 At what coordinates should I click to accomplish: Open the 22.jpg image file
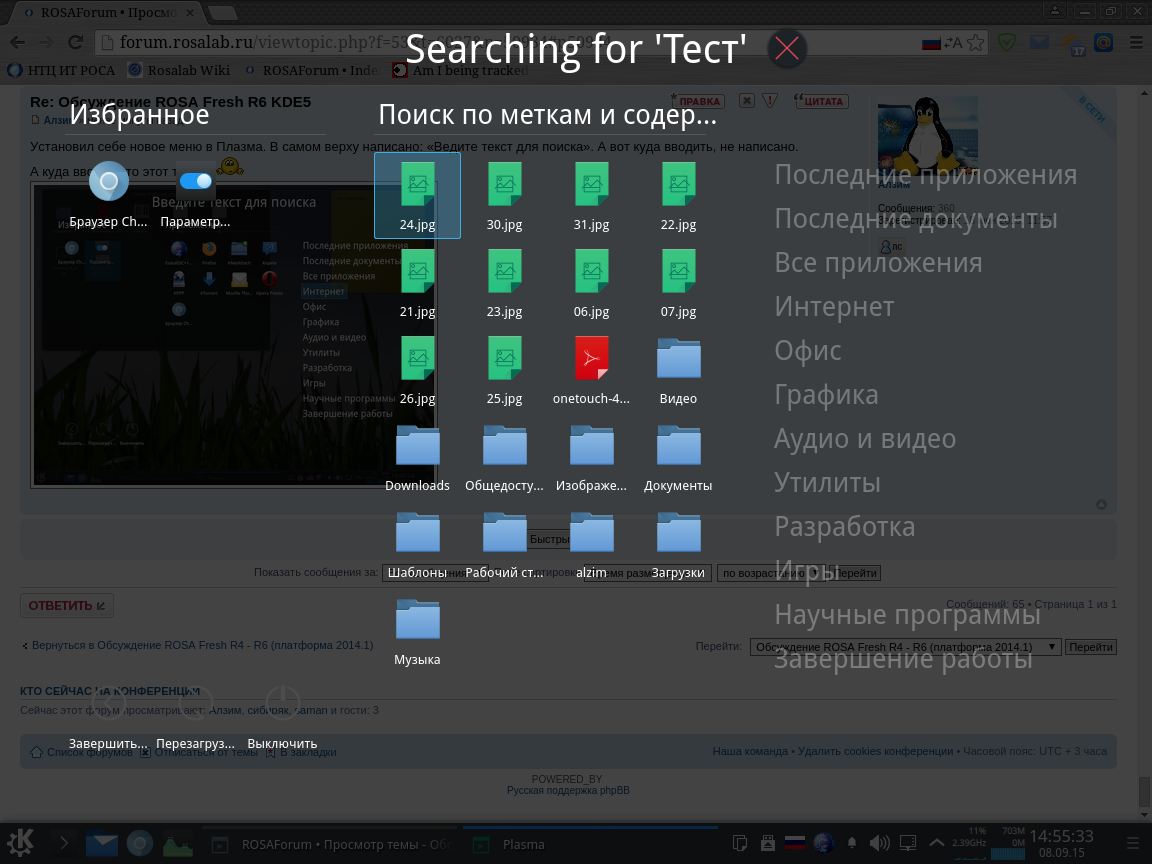click(678, 195)
